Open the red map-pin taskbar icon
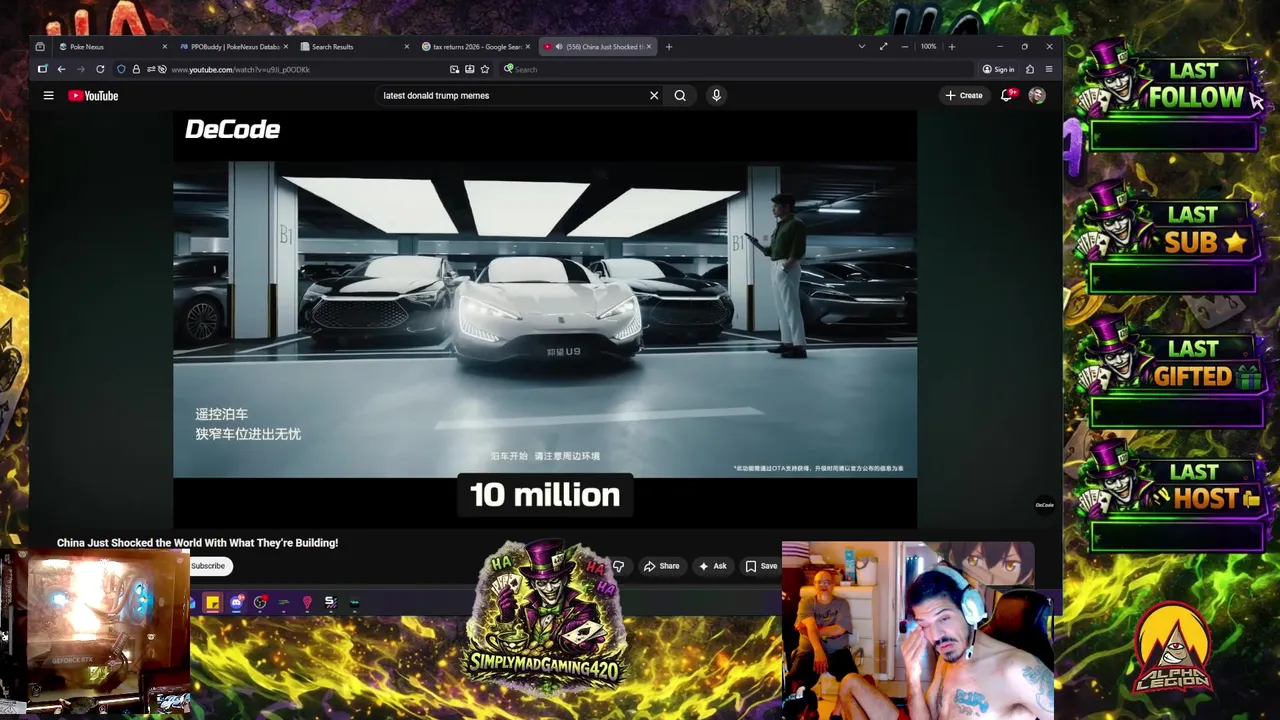The width and height of the screenshot is (1280, 720). [307, 602]
